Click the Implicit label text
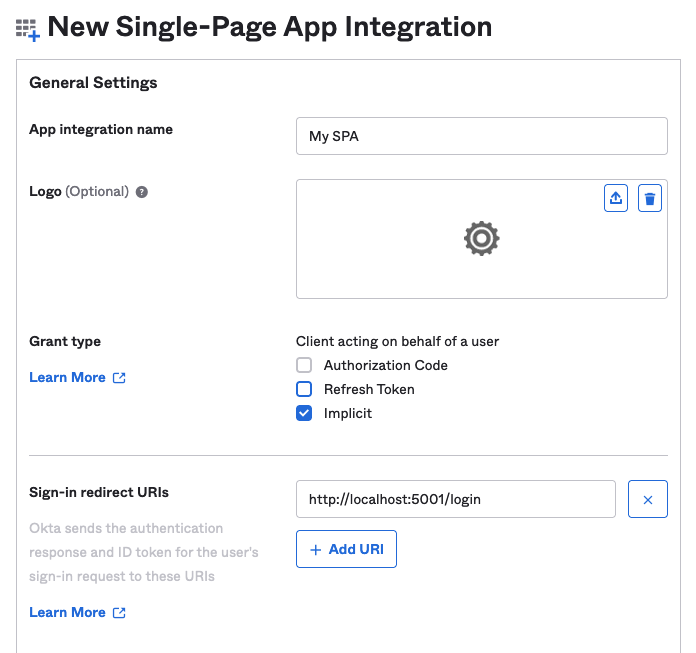The image size is (696, 653). coord(348,413)
